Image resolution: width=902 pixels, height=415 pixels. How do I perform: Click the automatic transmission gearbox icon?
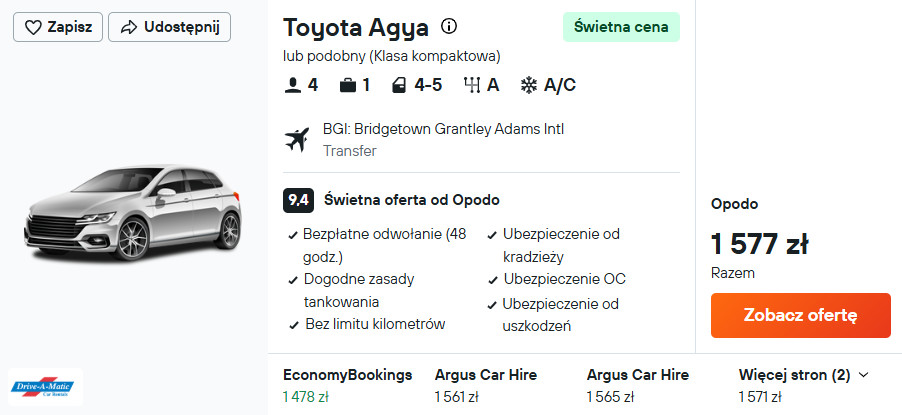click(473, 85)
